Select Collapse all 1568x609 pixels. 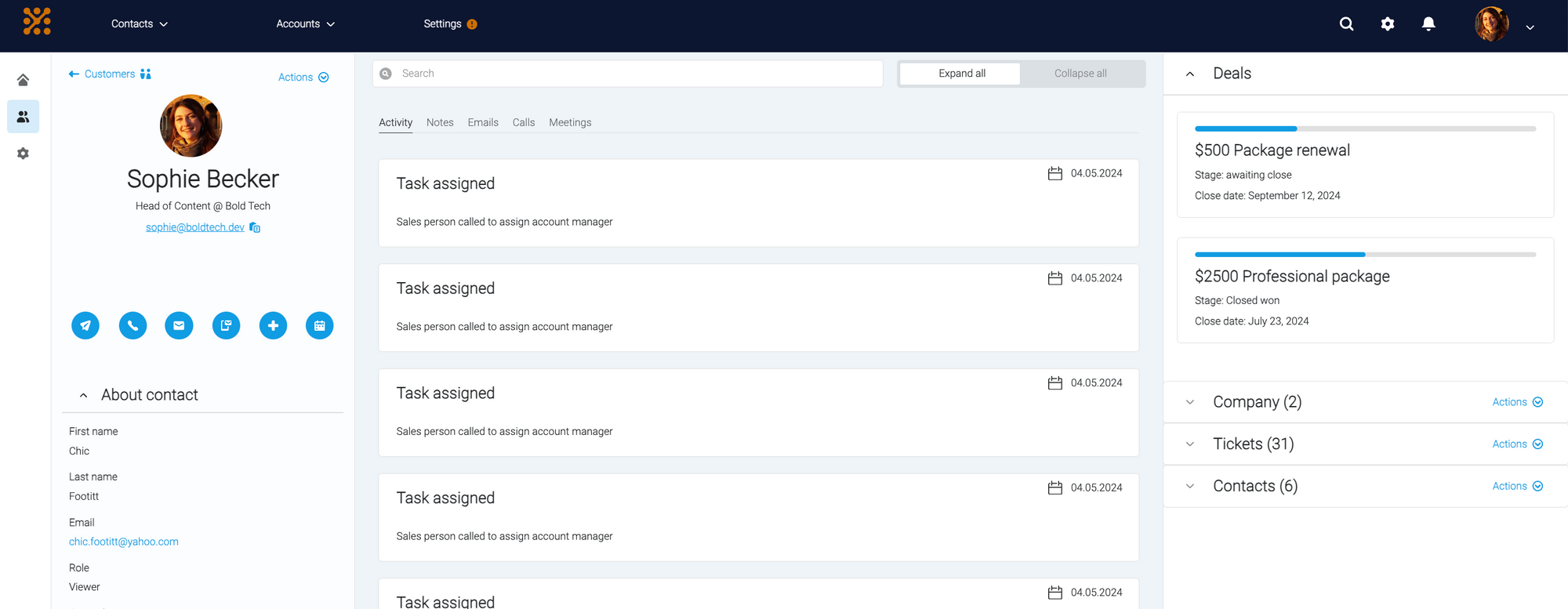[1080, 74]
